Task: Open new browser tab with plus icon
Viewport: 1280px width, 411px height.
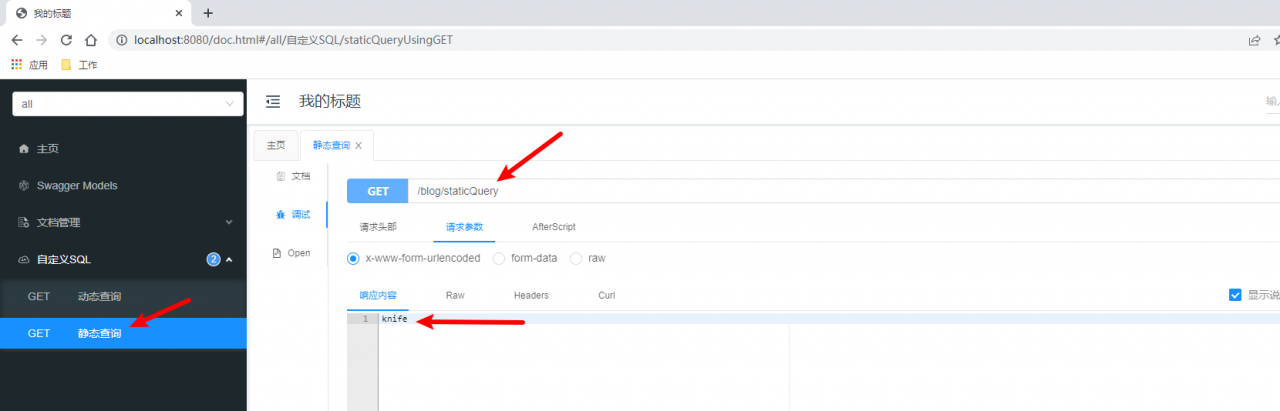Action: click(x=208, y=13)
